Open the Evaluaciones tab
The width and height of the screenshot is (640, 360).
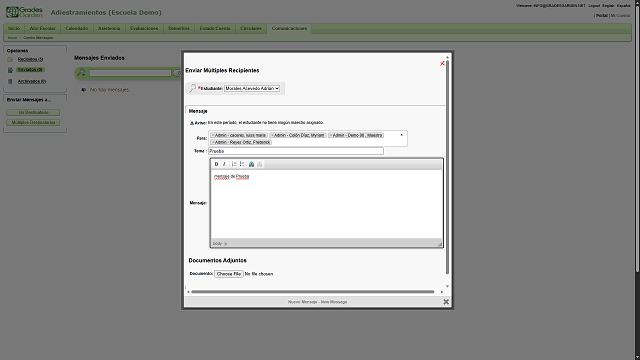click(x=144, y=28)
